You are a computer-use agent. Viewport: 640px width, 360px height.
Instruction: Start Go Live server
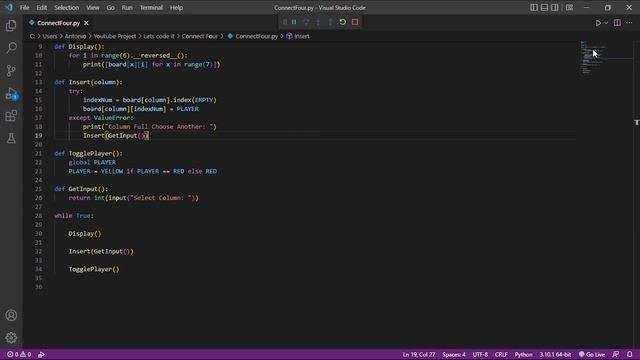[592, 354]
